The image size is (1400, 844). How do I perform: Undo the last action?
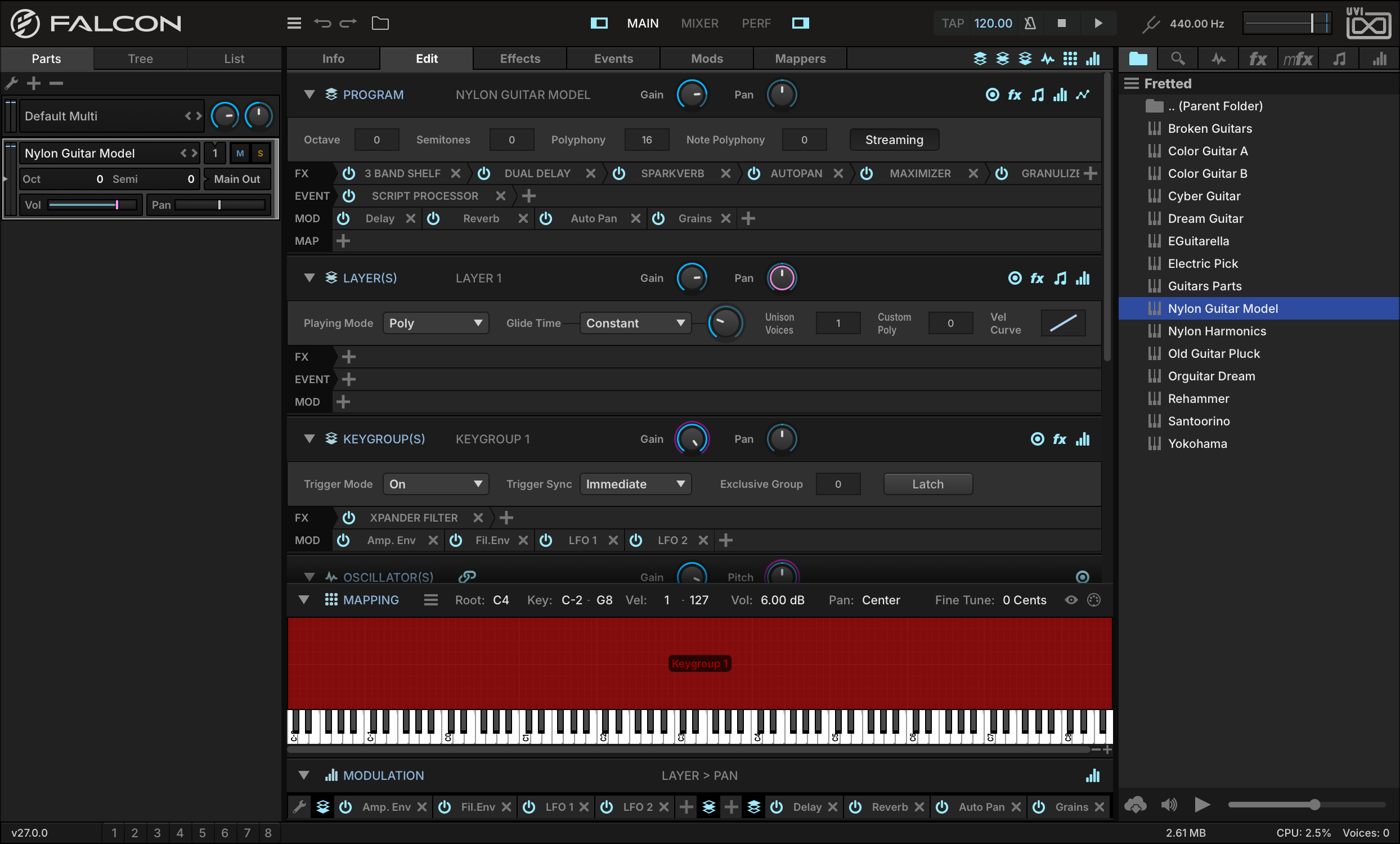[x=322, y=23]
